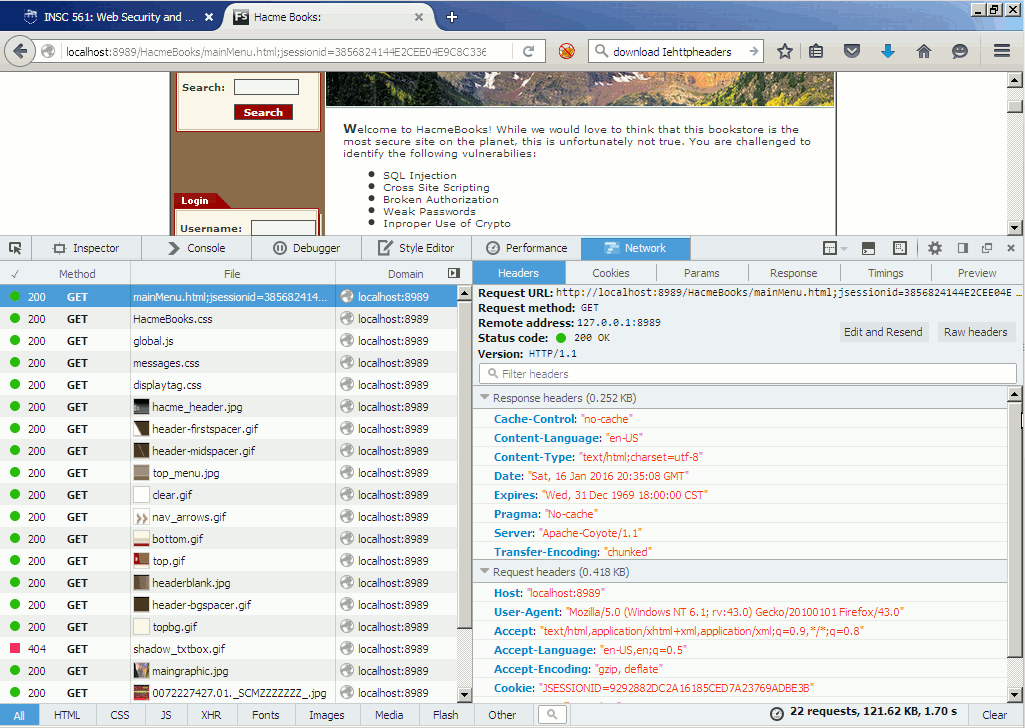Image resolution: width=1025 pixels, height=728 pixels.
Task: Click the Edit and Resend button
Action: [884, 332]
